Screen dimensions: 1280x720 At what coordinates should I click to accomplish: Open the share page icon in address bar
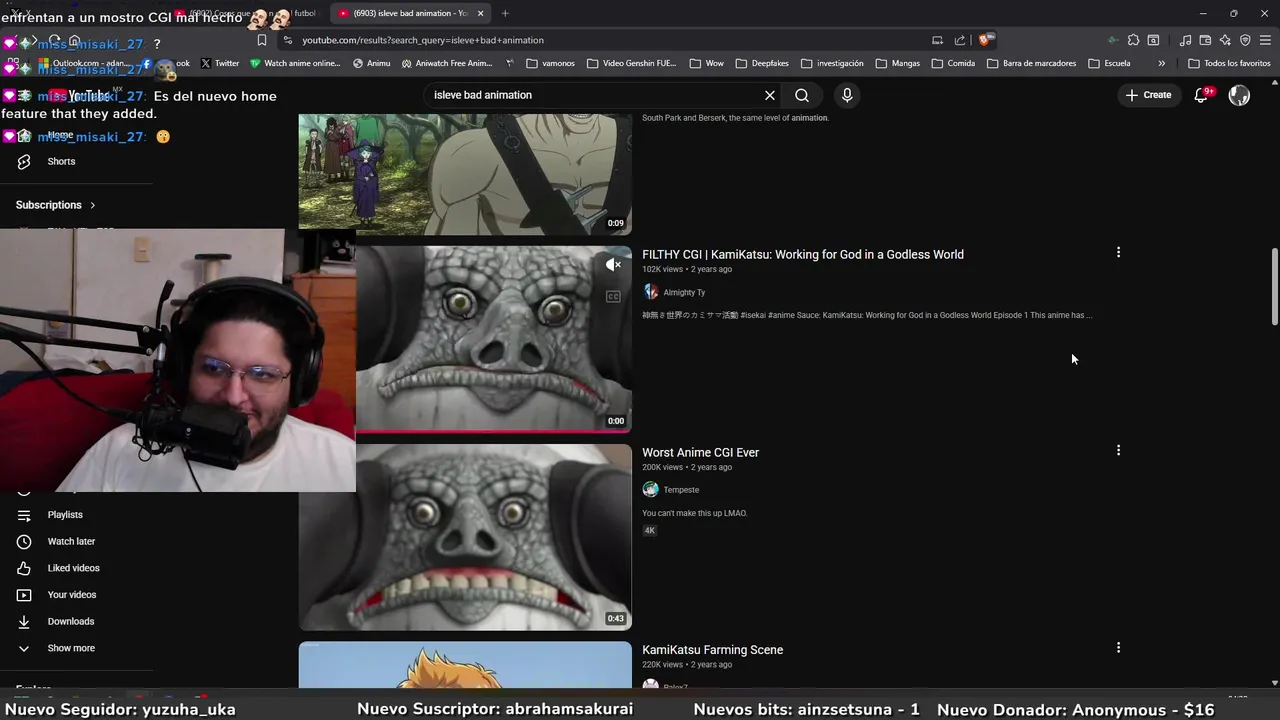[960, 40]
